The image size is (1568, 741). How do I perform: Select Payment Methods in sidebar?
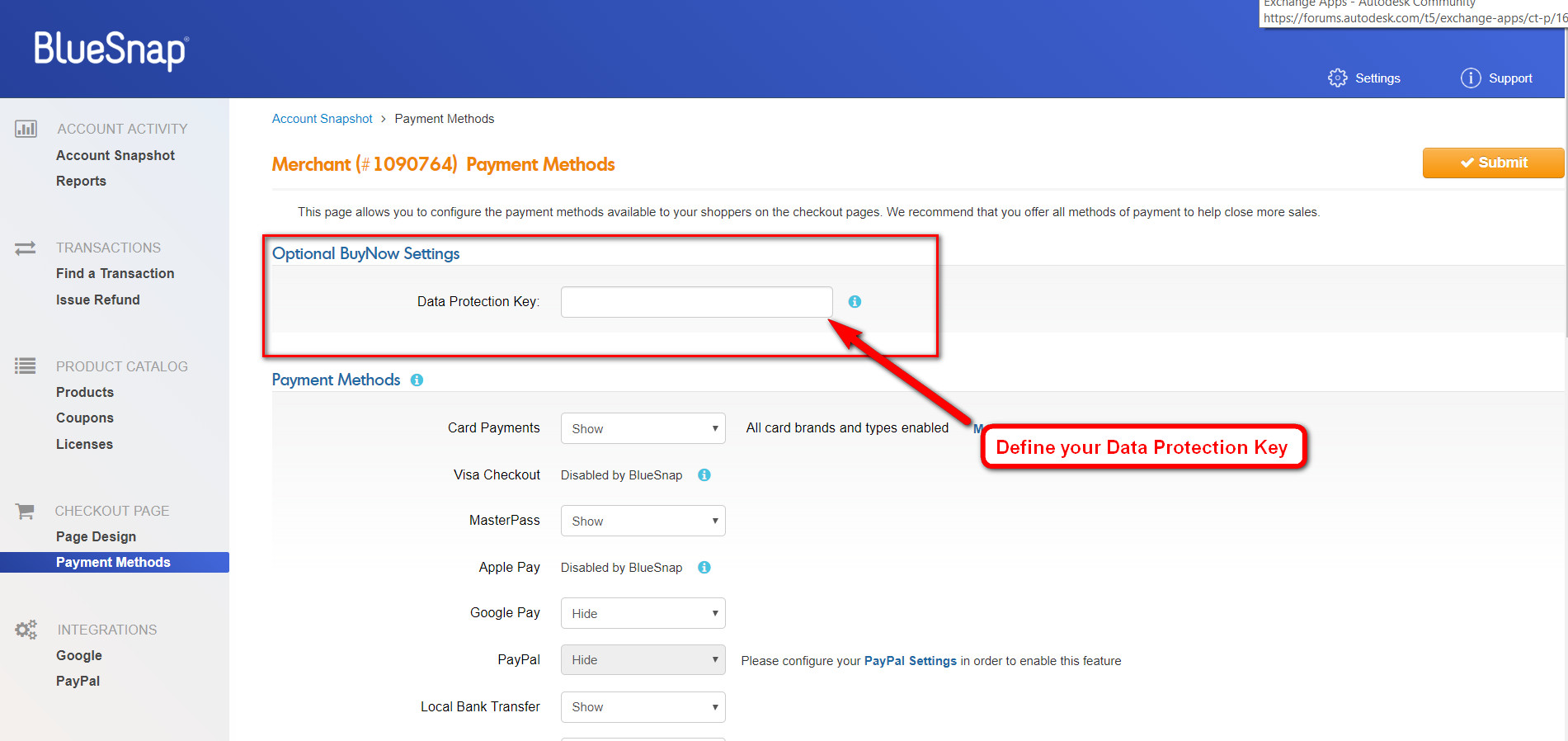coord(115,562)
